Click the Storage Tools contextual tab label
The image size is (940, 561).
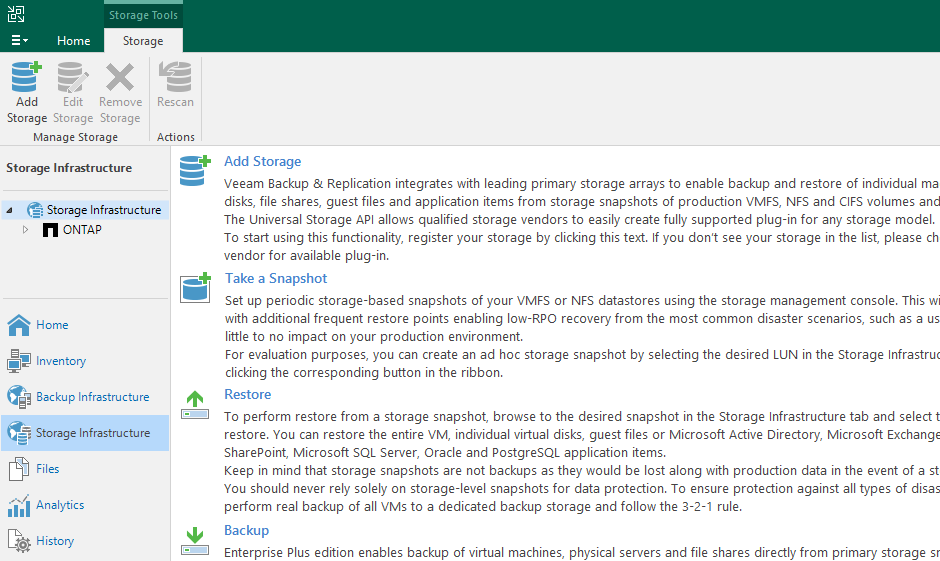click(x=143, y=15)
